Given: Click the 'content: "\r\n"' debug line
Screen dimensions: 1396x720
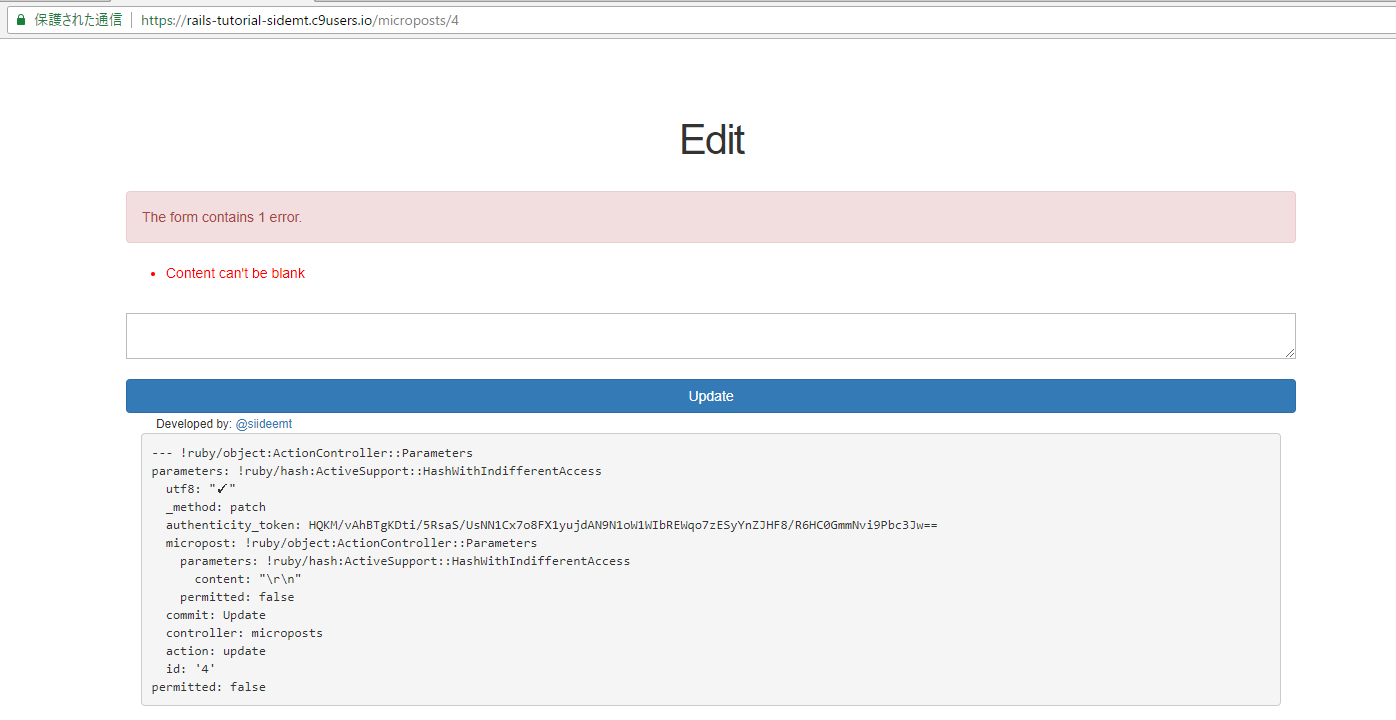Looking at the screenshot, I should (x=248, y=579).
